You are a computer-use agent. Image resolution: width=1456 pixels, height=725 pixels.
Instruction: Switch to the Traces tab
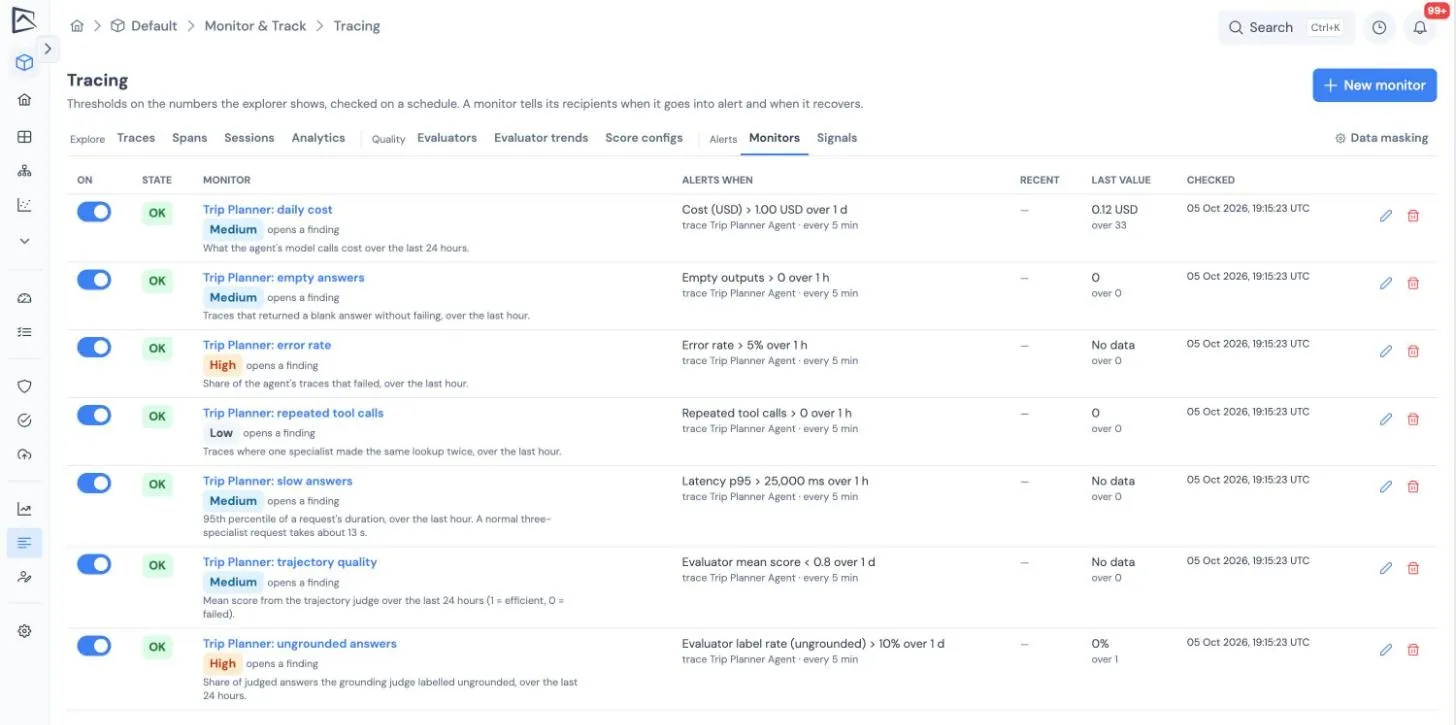[x=136, y=138]
